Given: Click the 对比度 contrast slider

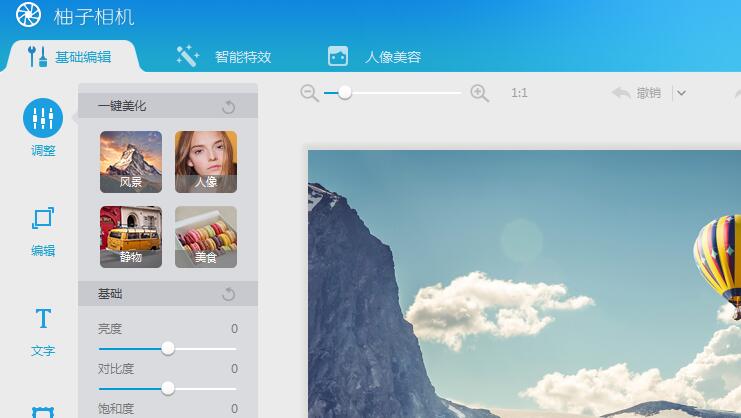Looking at the screenshot, I should click(x=168, y=389).
